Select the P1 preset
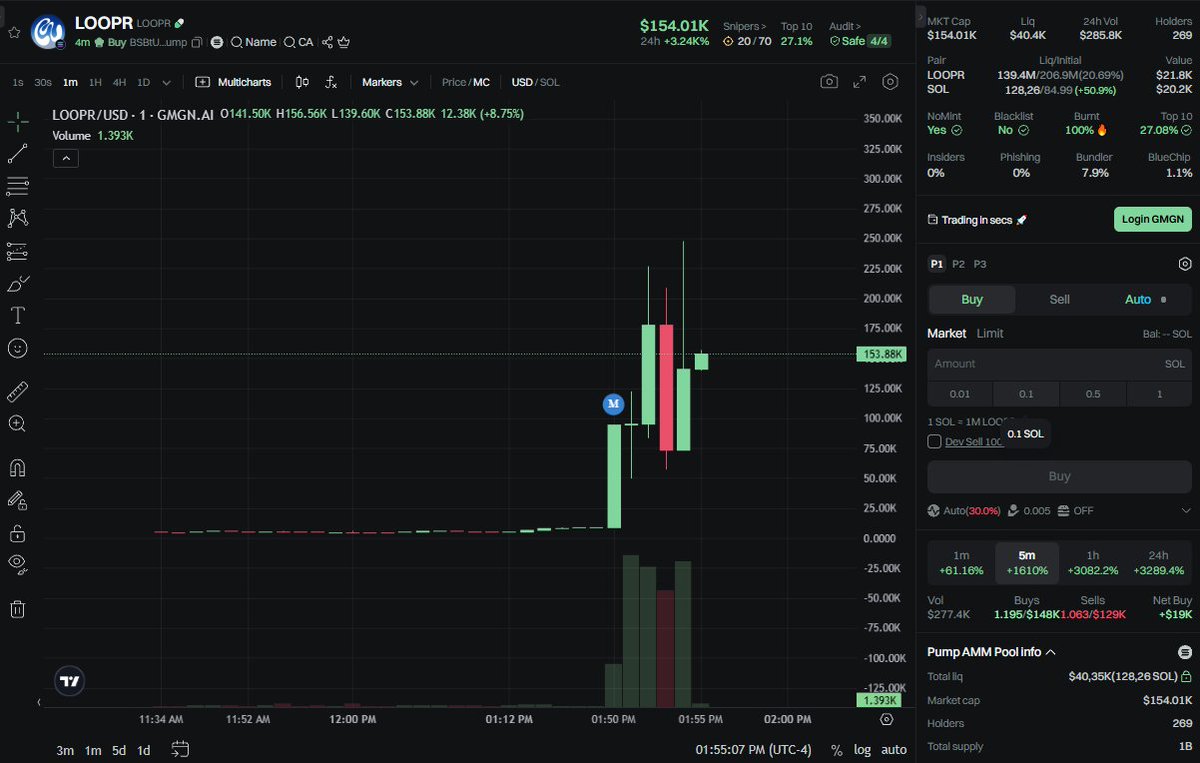 click(936, 264)
